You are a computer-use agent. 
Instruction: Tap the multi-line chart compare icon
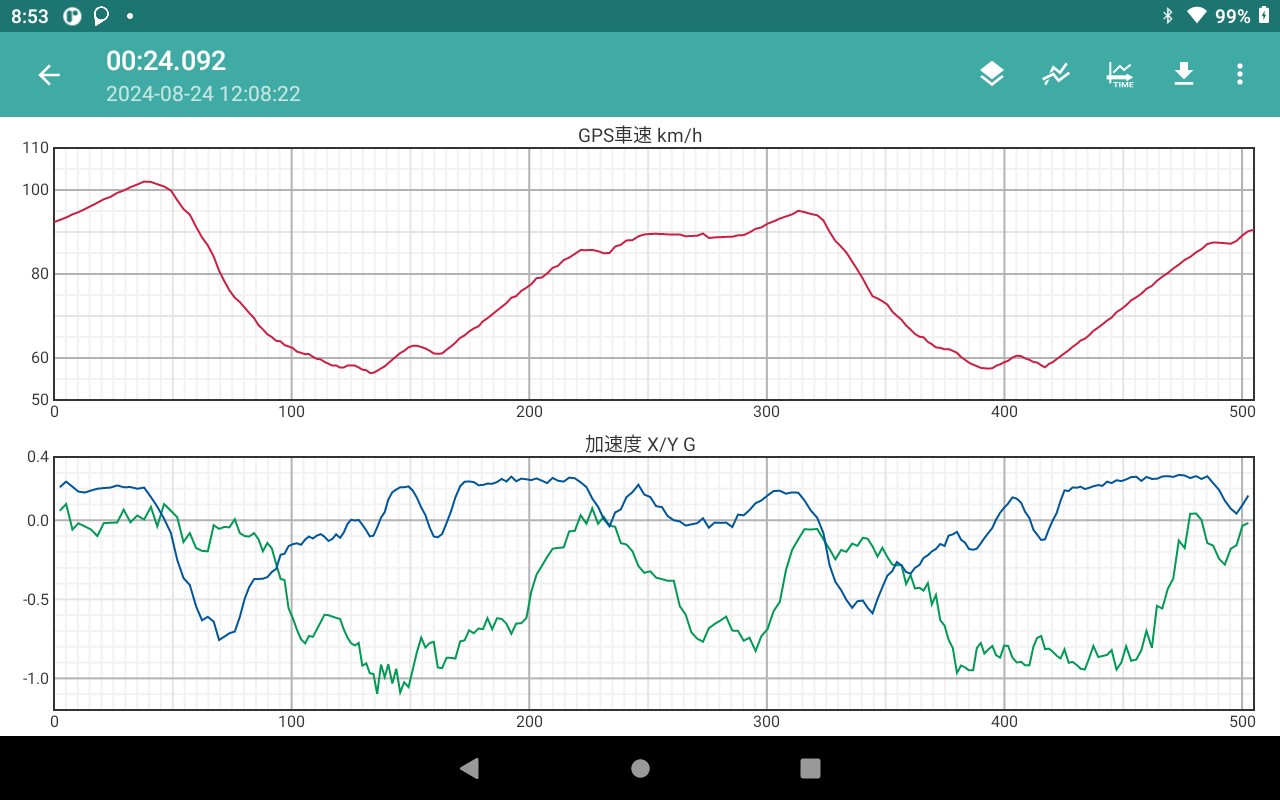1055,74
